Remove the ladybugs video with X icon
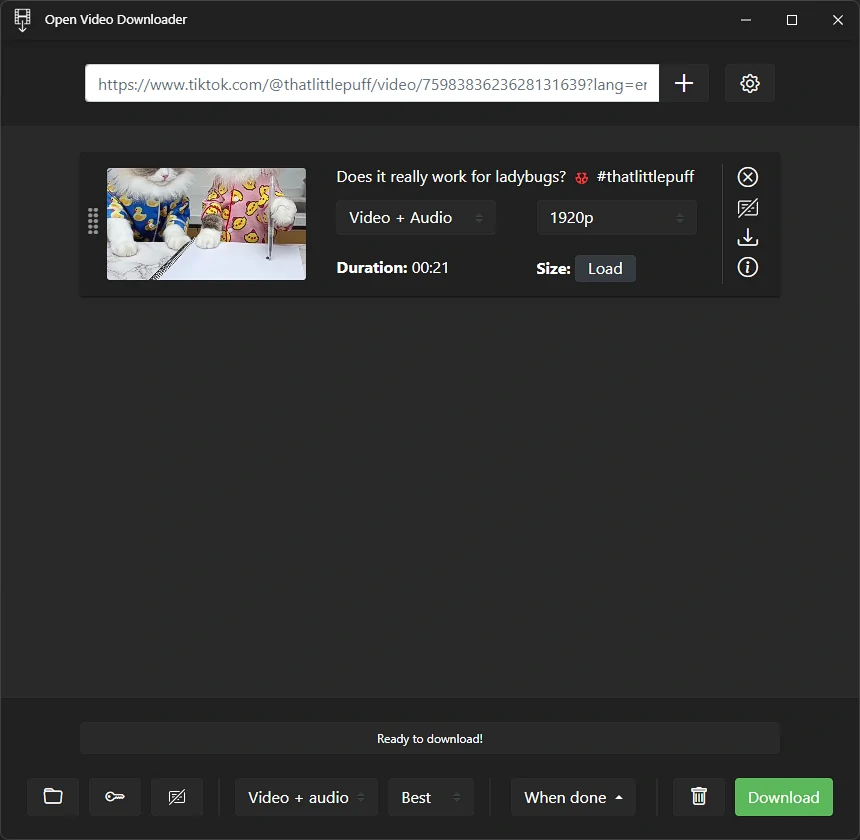Image resolution: width=860 pixels, height=840 pixels. coord(748,177)
